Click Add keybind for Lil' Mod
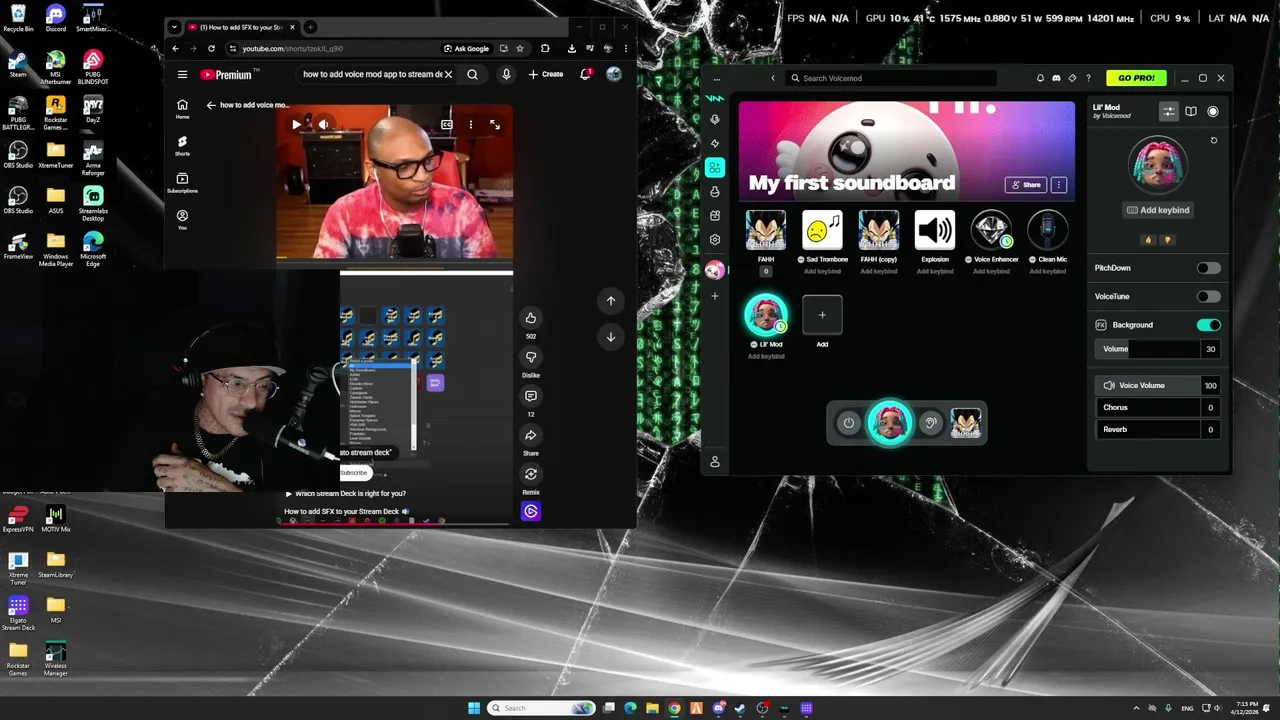The width and height of the screenshot is (1280, 720). 1158,210
